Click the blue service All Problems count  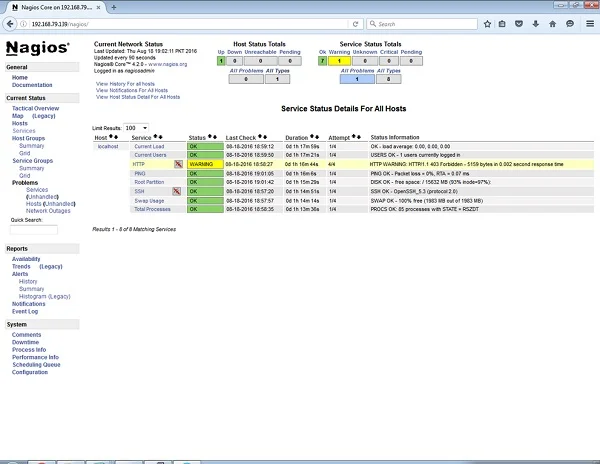(x=357, y=79)
